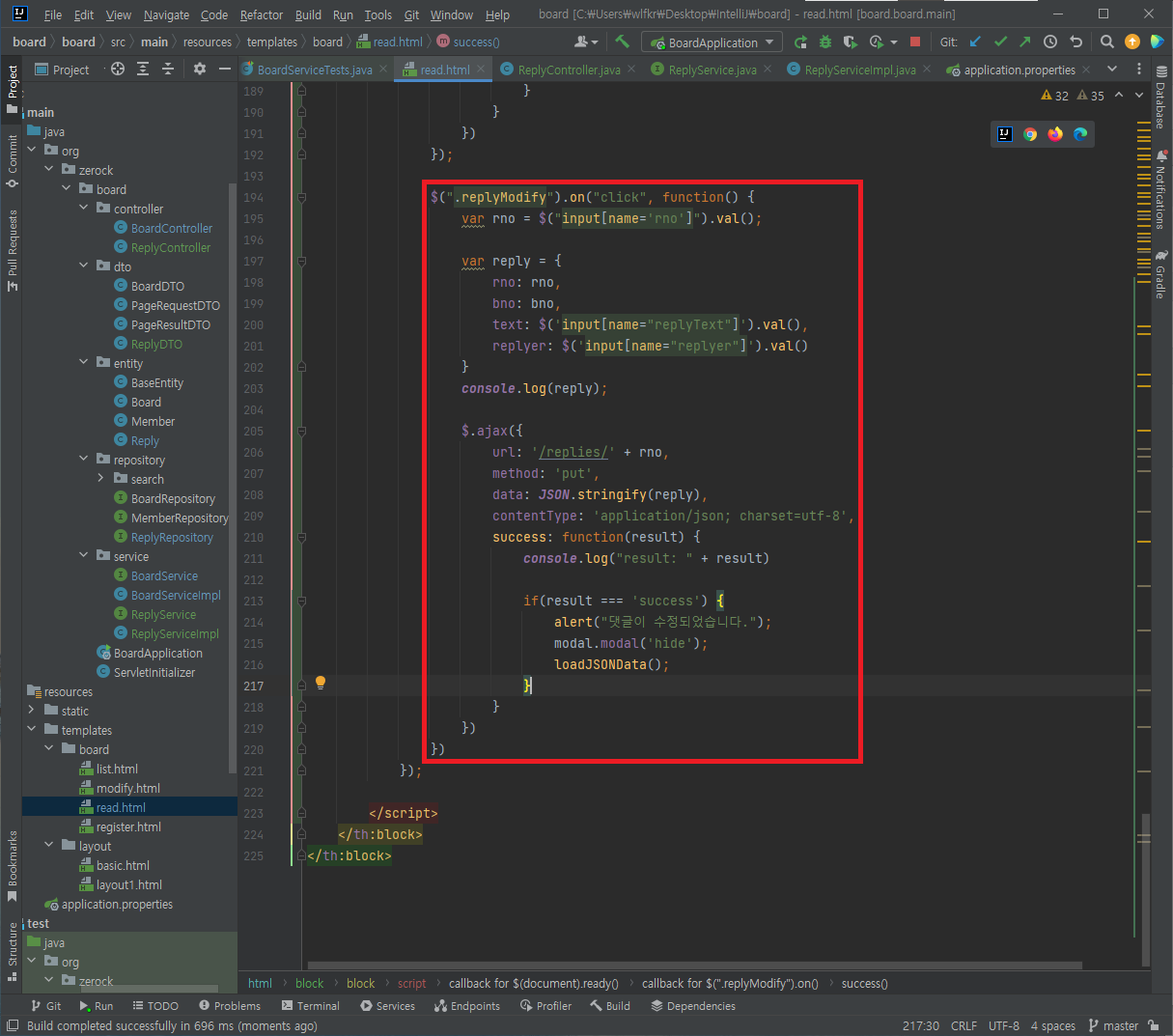Switch to the application.properties tab

click(x=1019, y=70)
